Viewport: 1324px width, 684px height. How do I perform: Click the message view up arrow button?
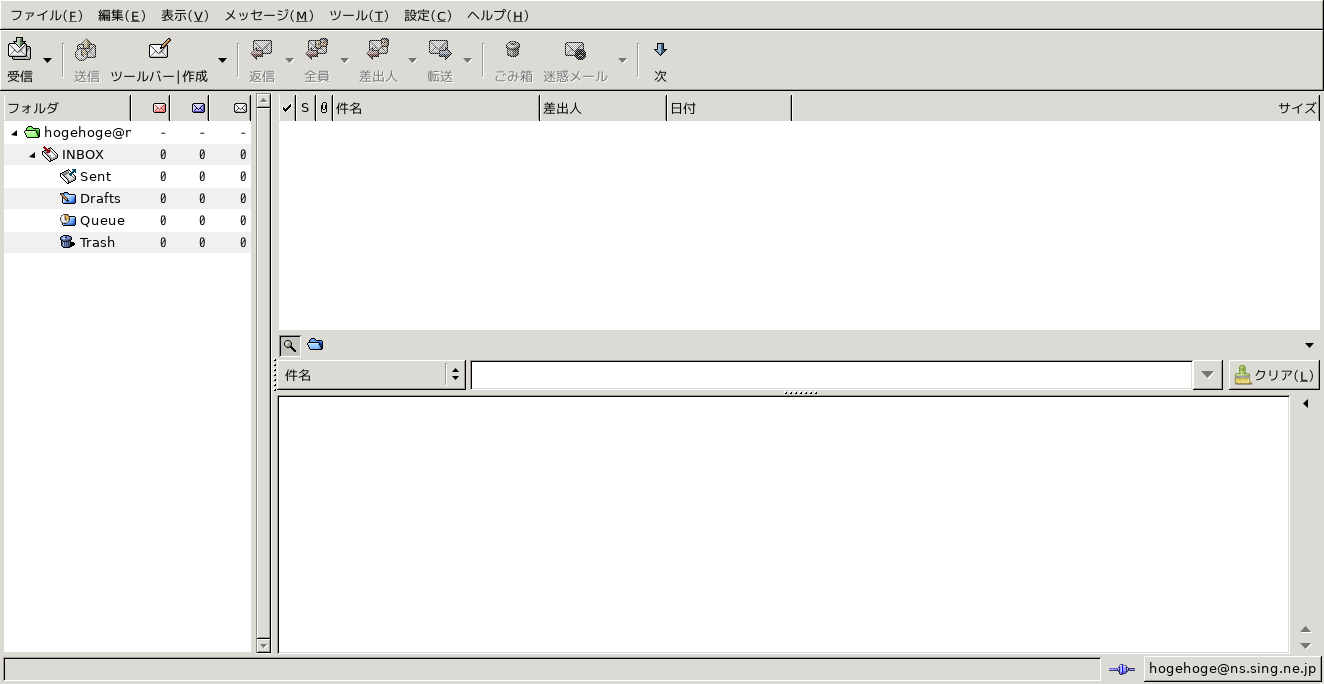[x=1305, y=630]
